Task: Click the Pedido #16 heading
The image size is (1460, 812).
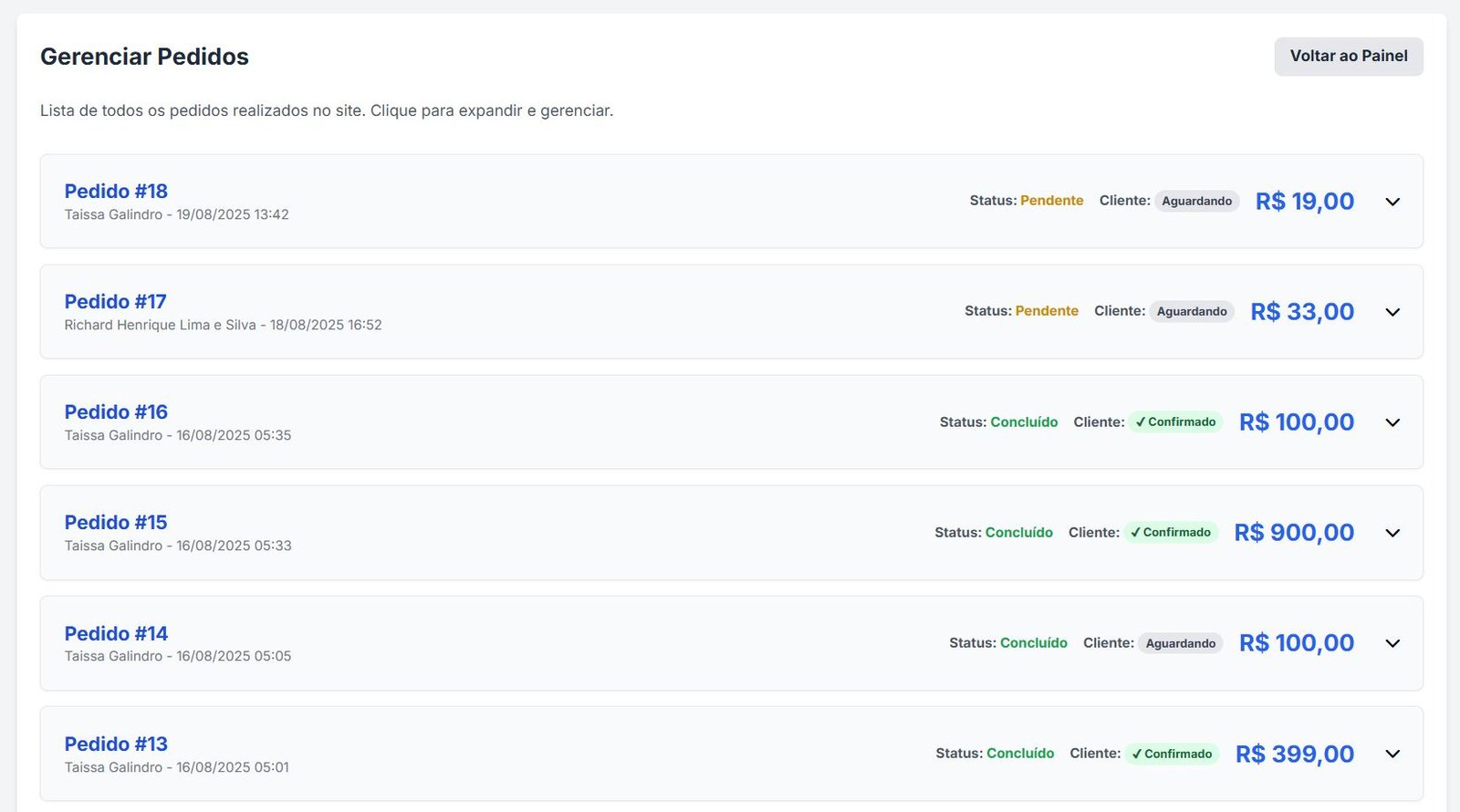Action: click(116, 412)
